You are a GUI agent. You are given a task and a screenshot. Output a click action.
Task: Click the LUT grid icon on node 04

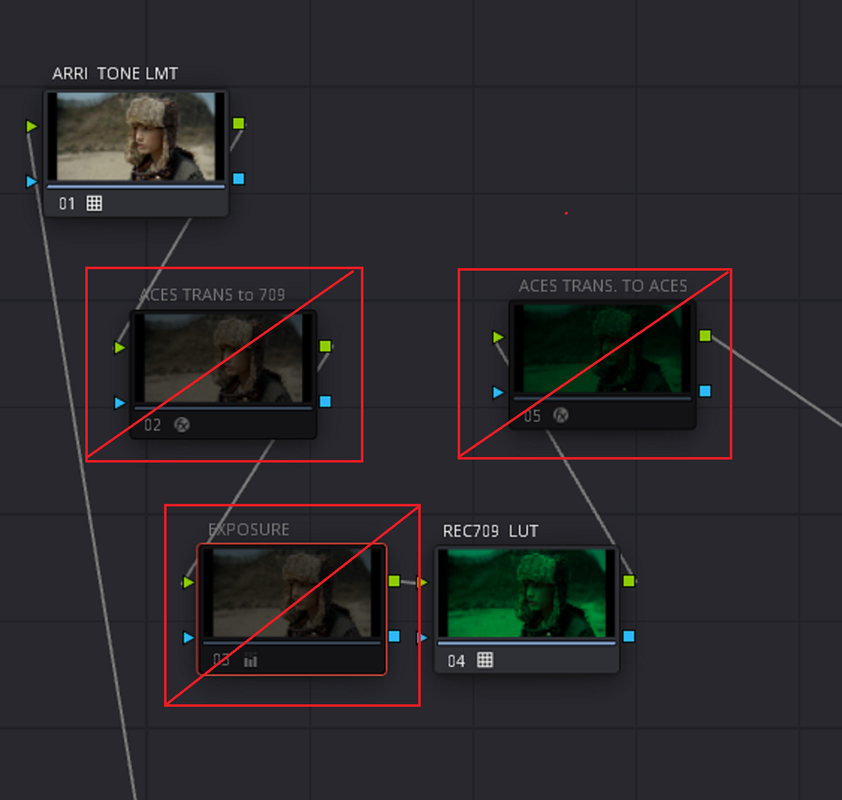pyautogui.click(x=485, y=660)
